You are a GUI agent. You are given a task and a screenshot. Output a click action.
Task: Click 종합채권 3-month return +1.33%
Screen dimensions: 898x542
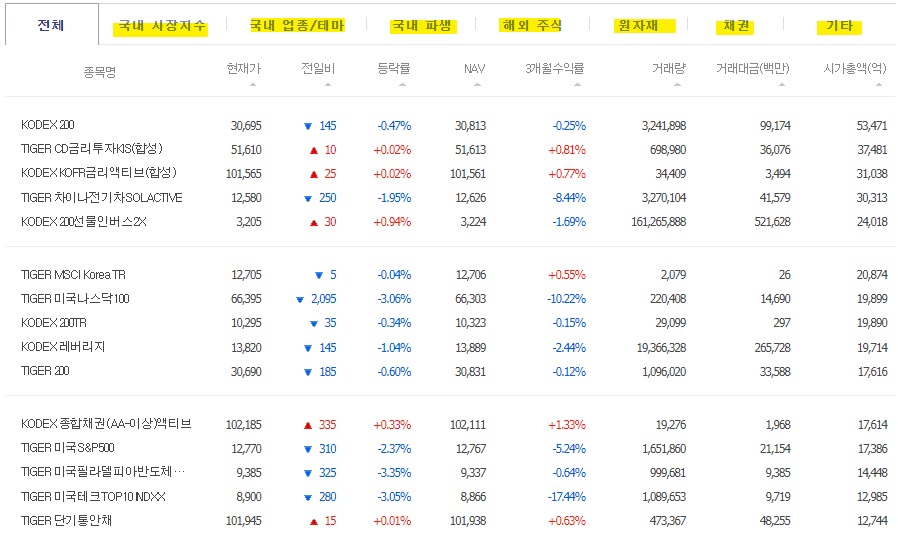point(567,425)
